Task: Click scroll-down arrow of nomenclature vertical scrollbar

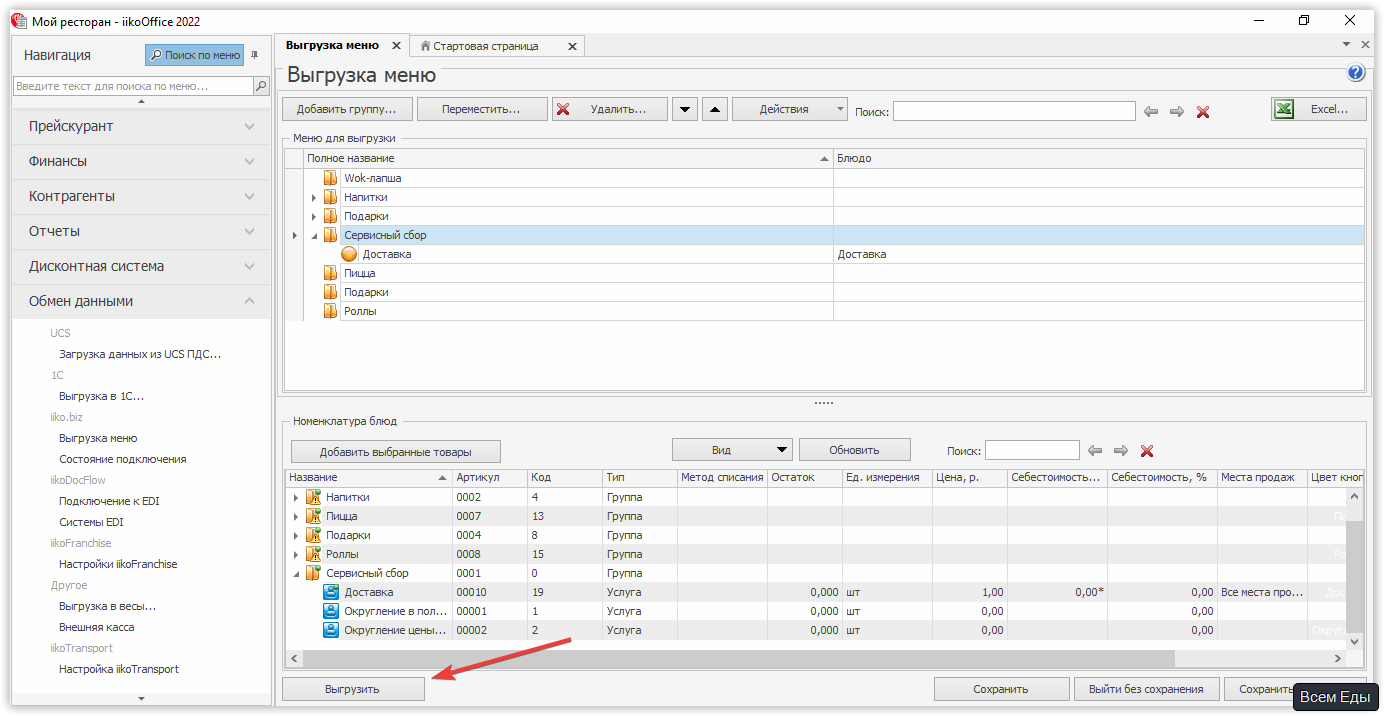Action: tap(1355, 640)
